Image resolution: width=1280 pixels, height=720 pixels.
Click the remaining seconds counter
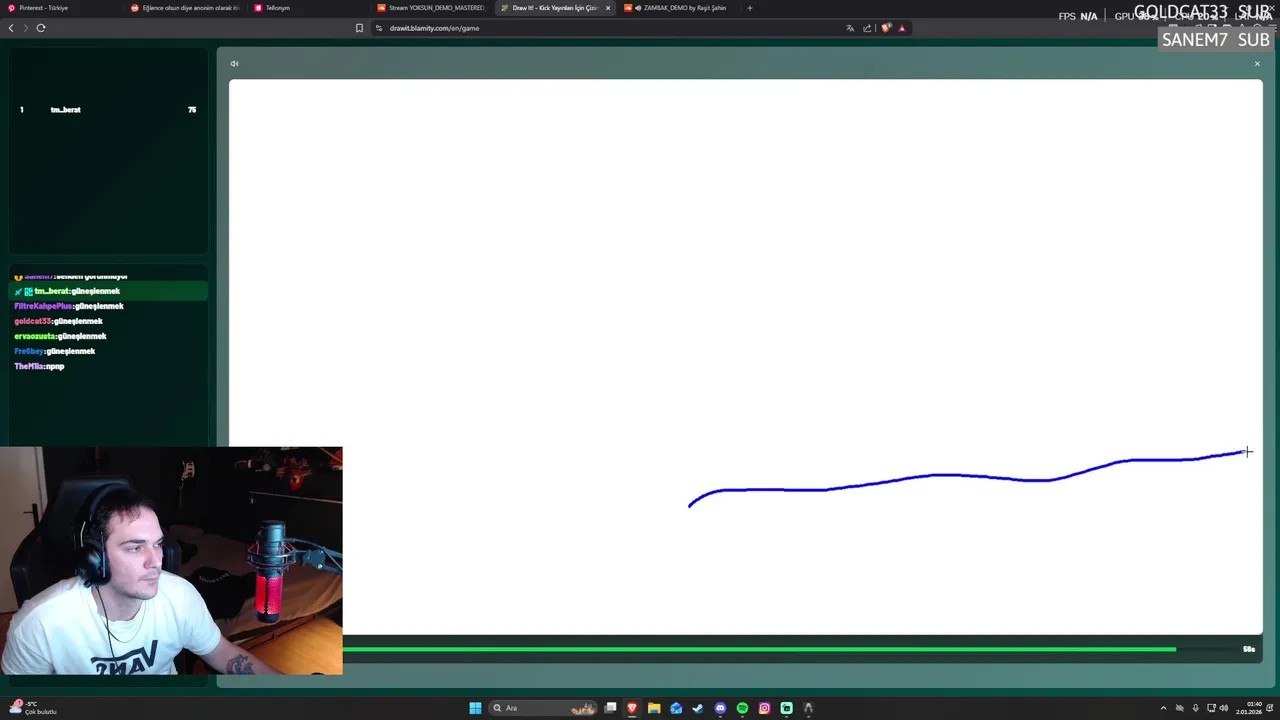[1249, 649]
